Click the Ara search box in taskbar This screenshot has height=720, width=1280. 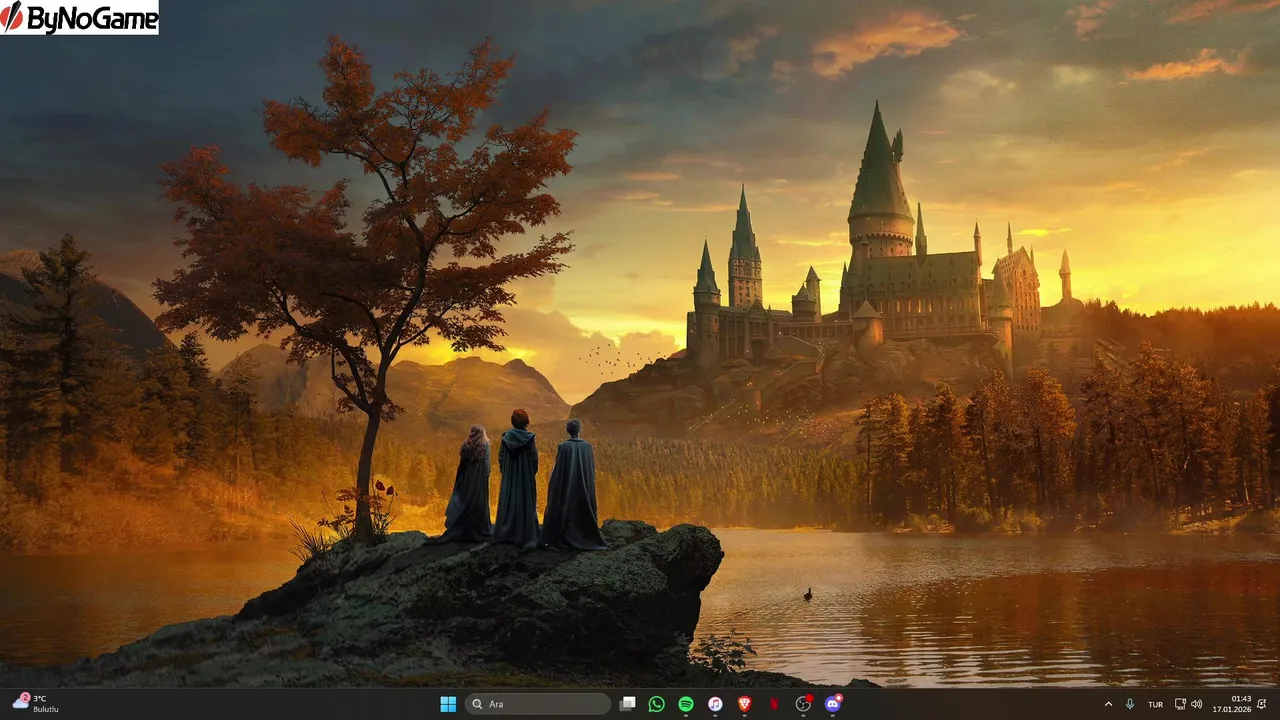(x=539, y=704)
